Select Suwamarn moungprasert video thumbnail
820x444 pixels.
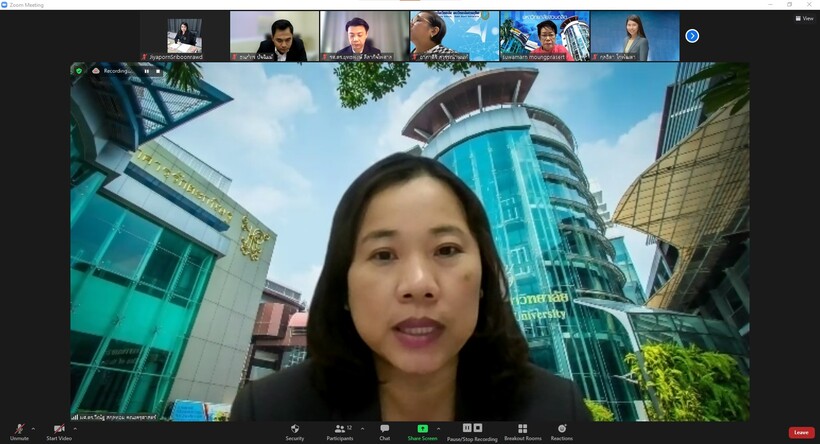544,36
